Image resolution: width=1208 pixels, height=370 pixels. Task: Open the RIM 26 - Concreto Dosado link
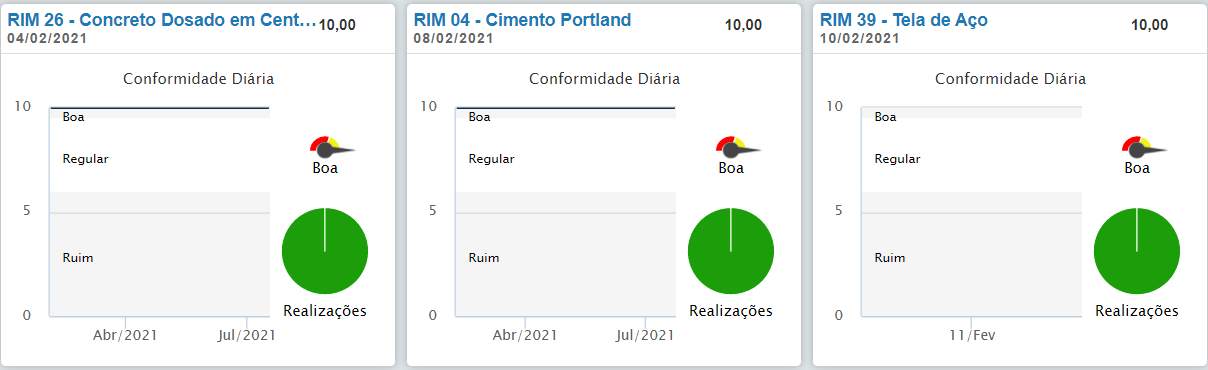coord(162,19)
